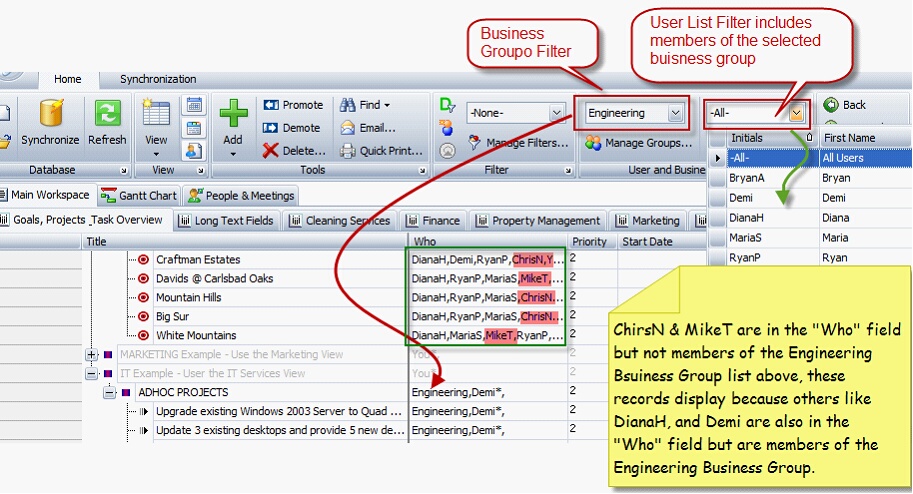Switch to the Finance view tab

(433, 221)
